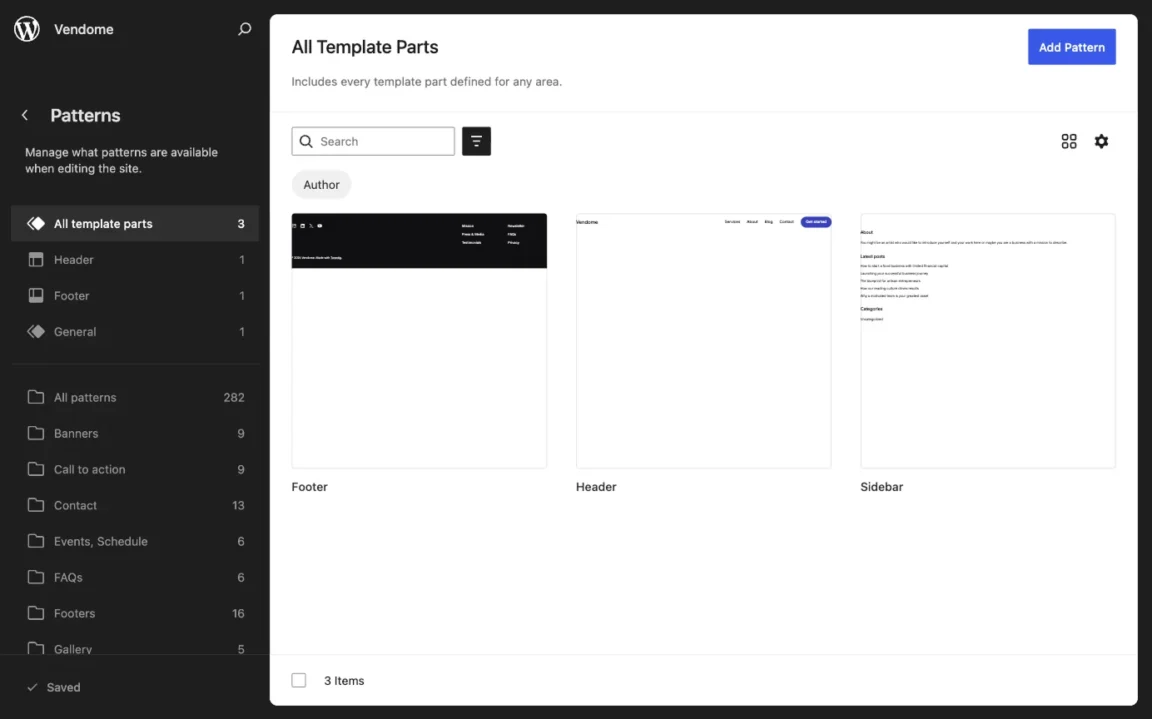Collapse the Patterns panel with the back chevron
Screen dimensions: 1152x719
(x=24, y=114)
